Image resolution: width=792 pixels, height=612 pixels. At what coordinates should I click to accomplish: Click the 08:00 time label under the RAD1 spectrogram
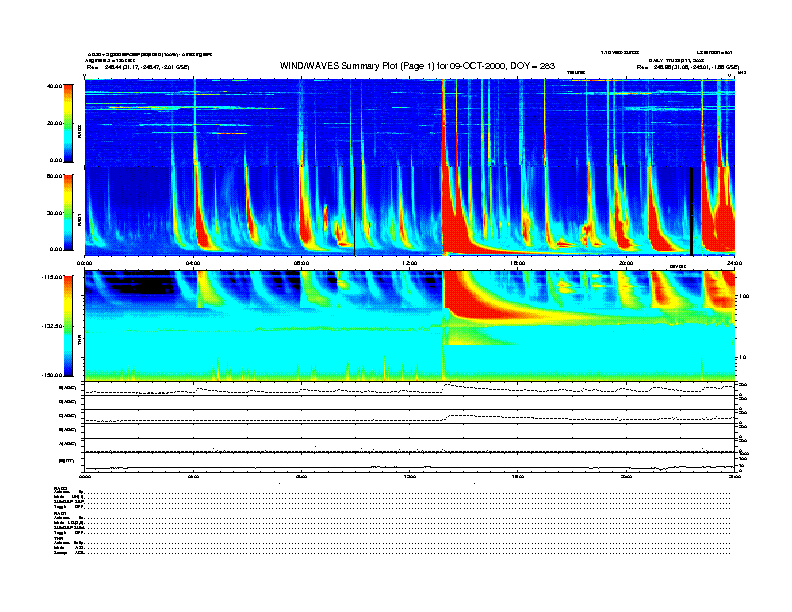301,263
